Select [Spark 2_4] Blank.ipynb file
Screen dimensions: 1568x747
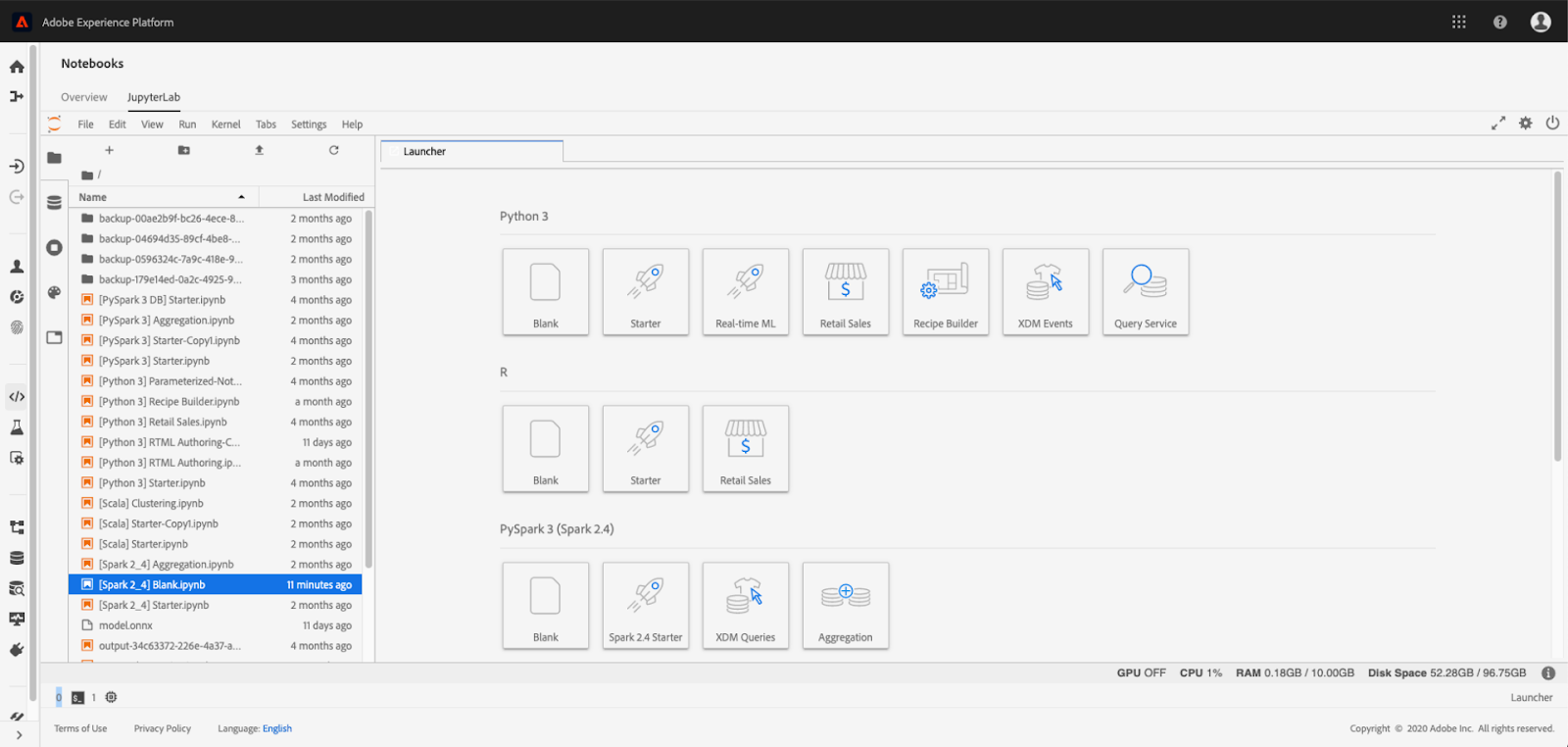coord(216,584)
